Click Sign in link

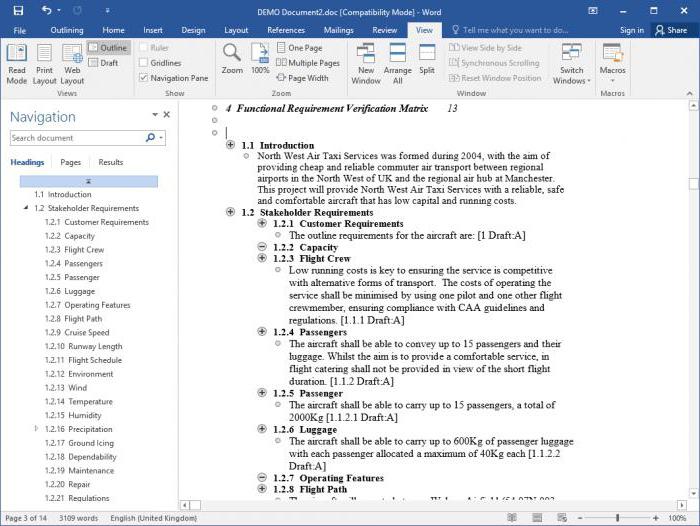(x=632, y=30)
